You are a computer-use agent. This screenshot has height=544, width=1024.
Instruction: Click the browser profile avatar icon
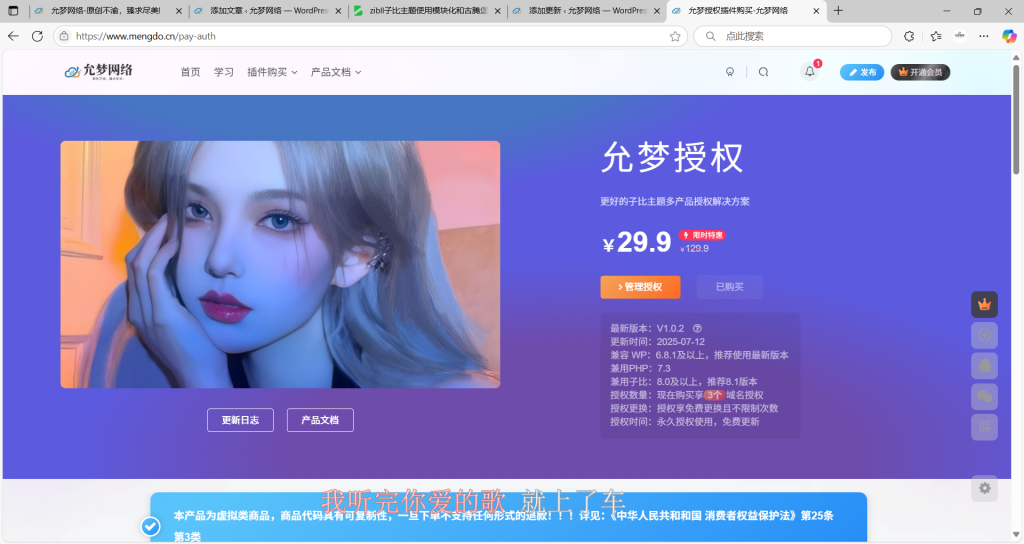pos(959,36)
